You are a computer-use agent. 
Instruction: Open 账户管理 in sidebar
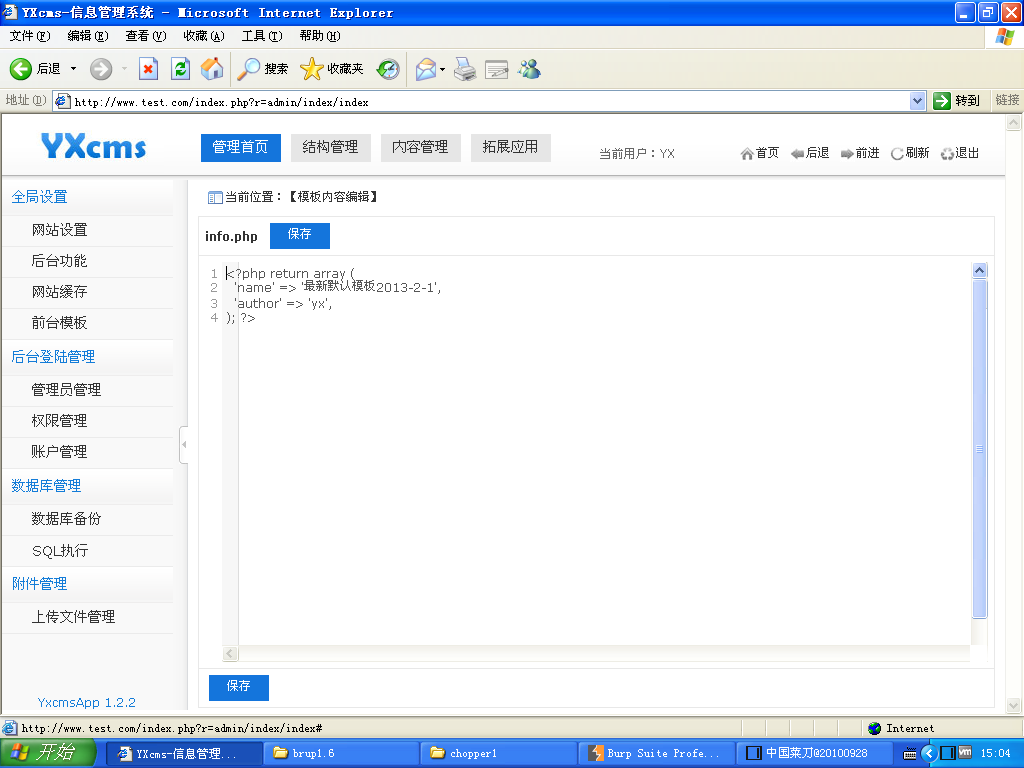pos(59,452)
